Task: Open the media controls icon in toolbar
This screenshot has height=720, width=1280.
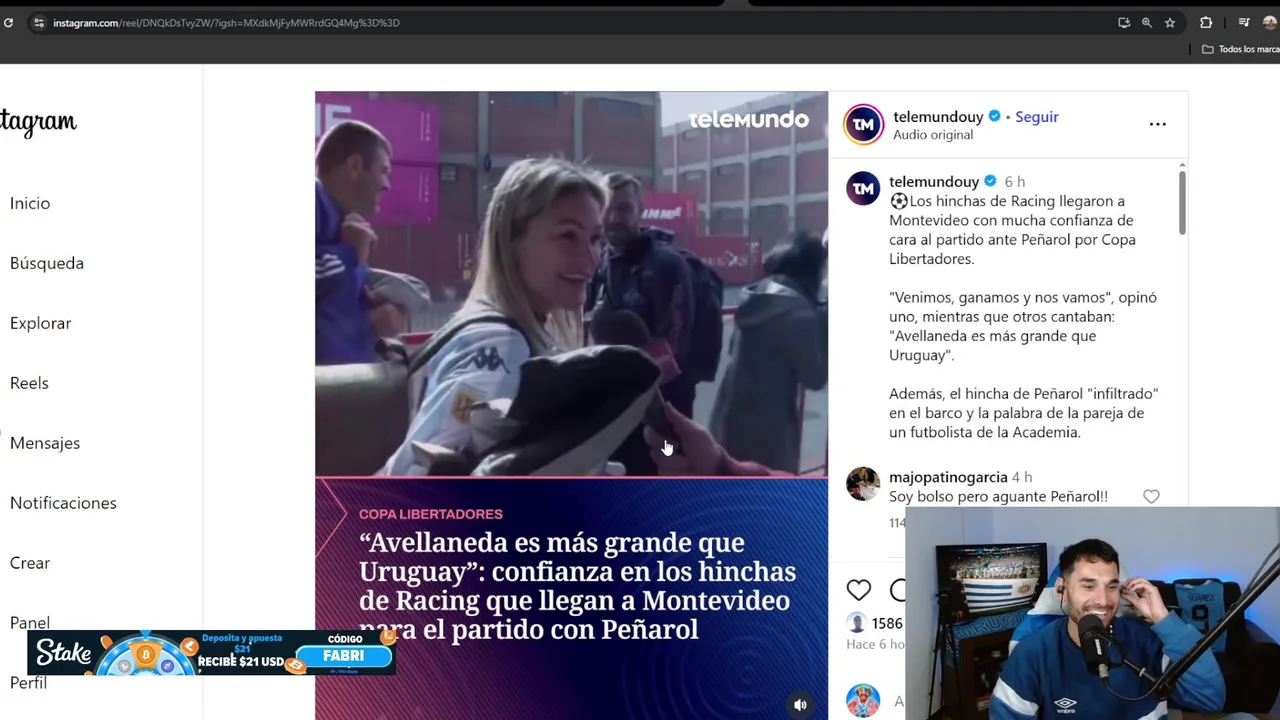Action: click(1244, 22)
